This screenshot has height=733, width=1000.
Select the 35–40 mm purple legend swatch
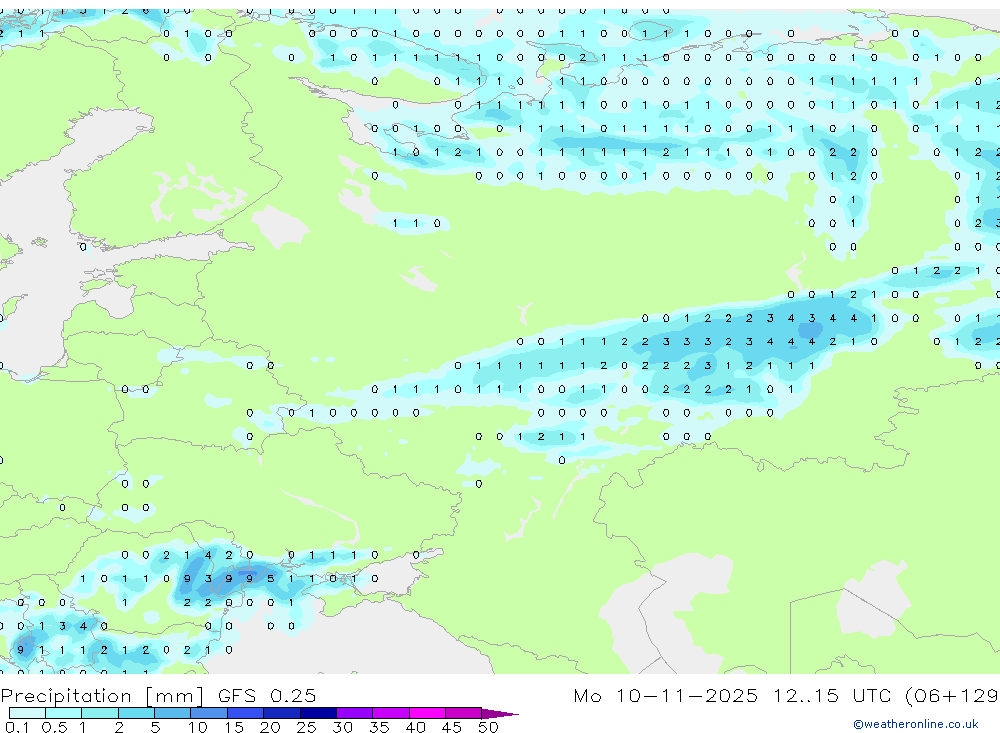(x=391, y=713)
